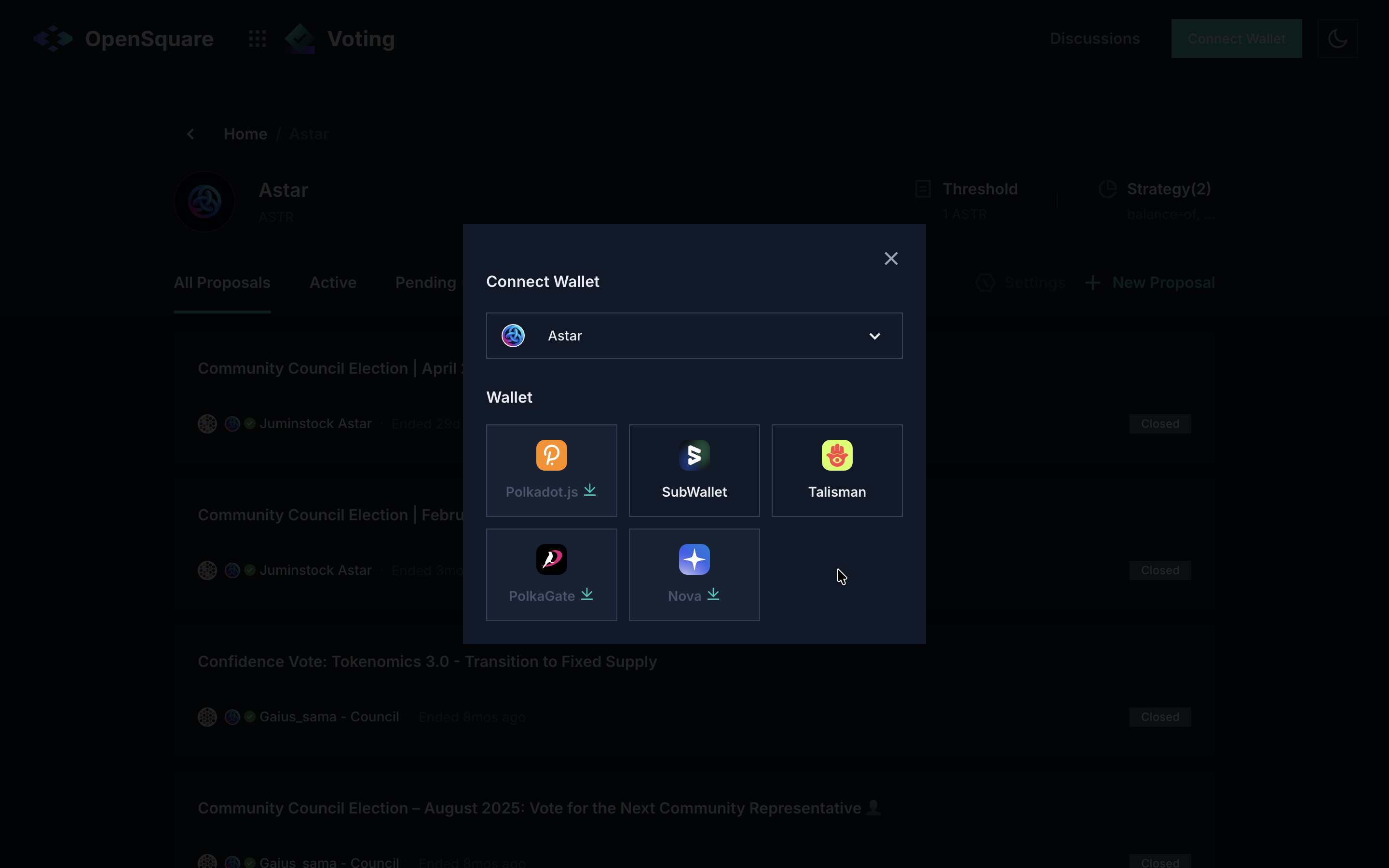
Task: Open Community Council Election April proposal
Action: pyautogui.click(x=330, y=368)
